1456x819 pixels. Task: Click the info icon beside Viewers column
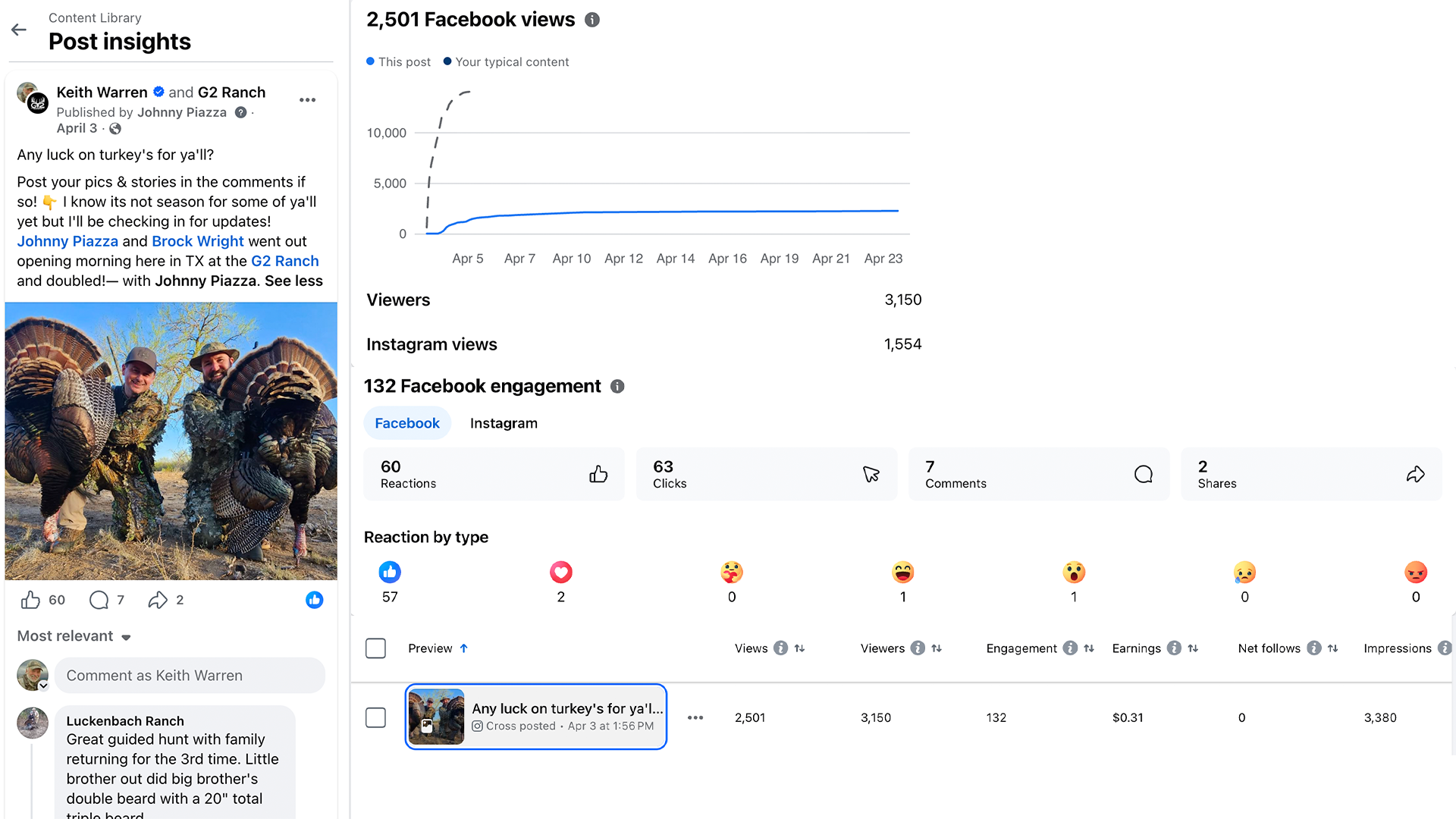918,648
